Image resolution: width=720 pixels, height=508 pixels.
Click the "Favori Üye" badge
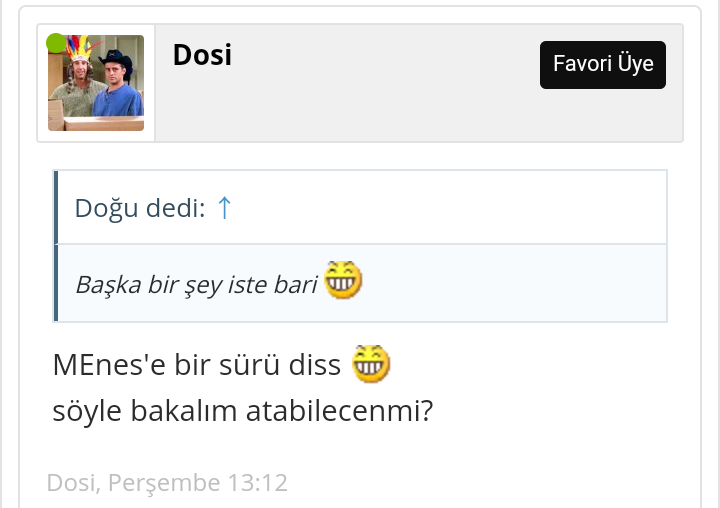pos(603,65)
